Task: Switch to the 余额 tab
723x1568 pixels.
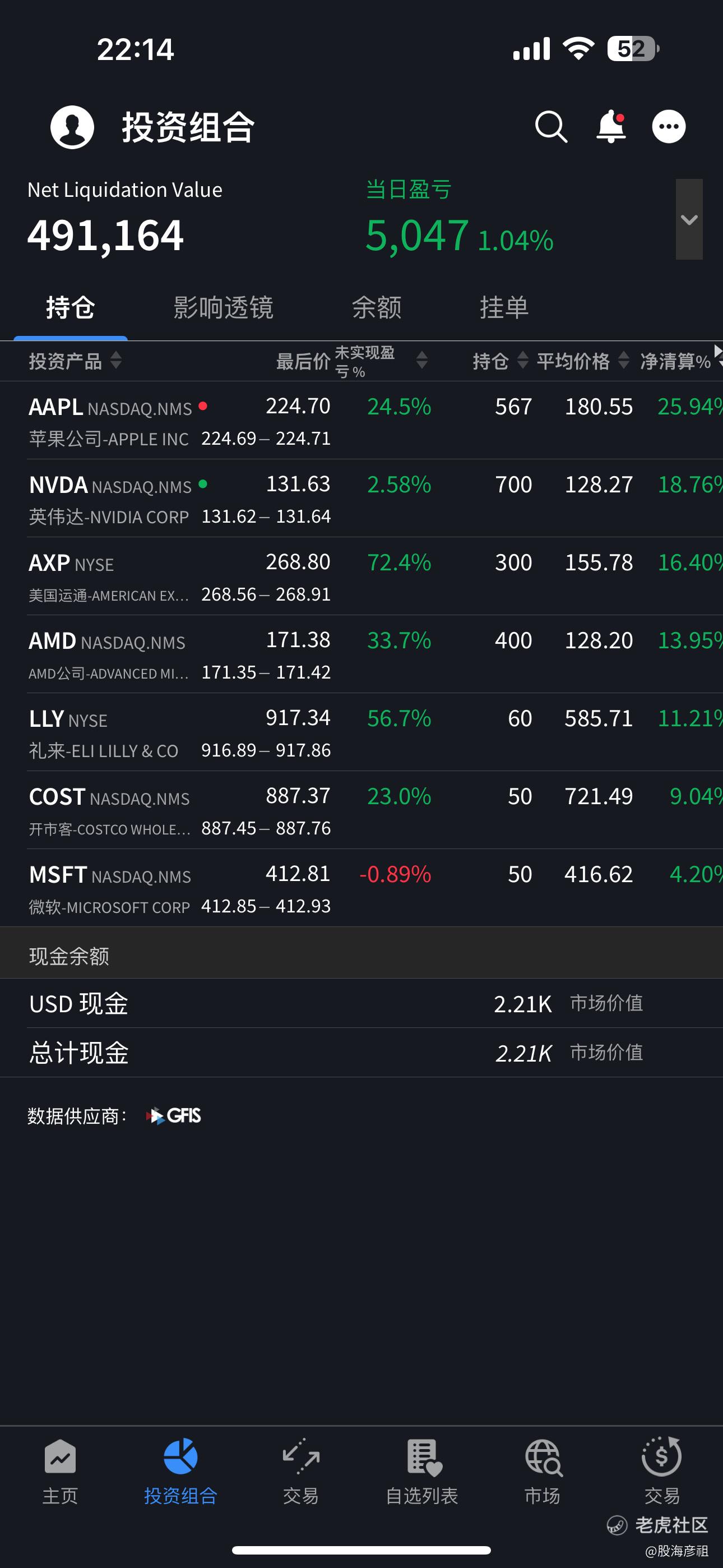Action: [377, 308]
